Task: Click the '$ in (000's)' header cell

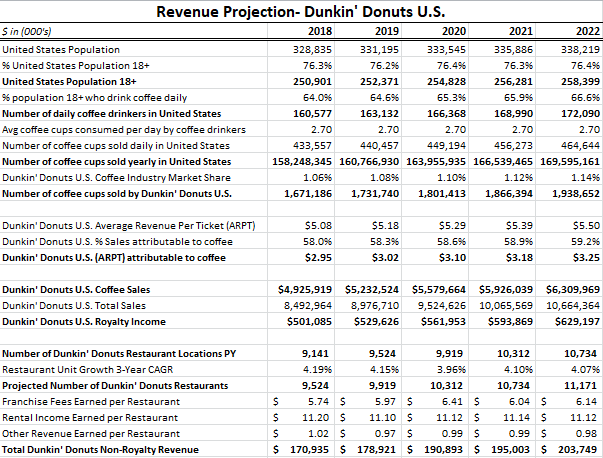Action: (27, 31)
